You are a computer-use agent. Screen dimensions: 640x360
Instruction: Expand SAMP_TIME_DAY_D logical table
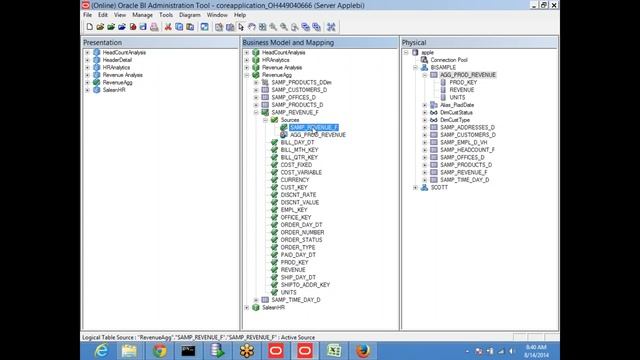[x=256, y=300]
